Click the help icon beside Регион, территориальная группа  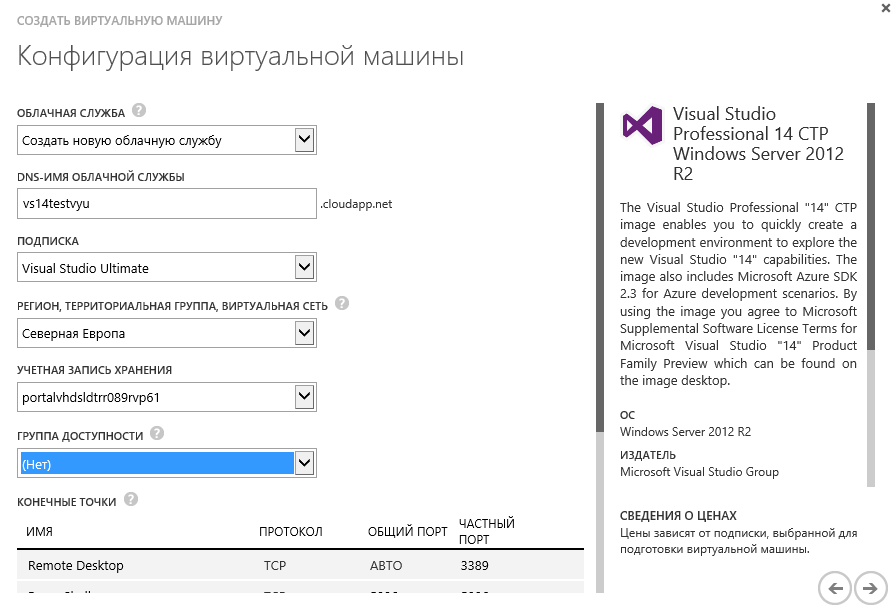coord(342,303)
